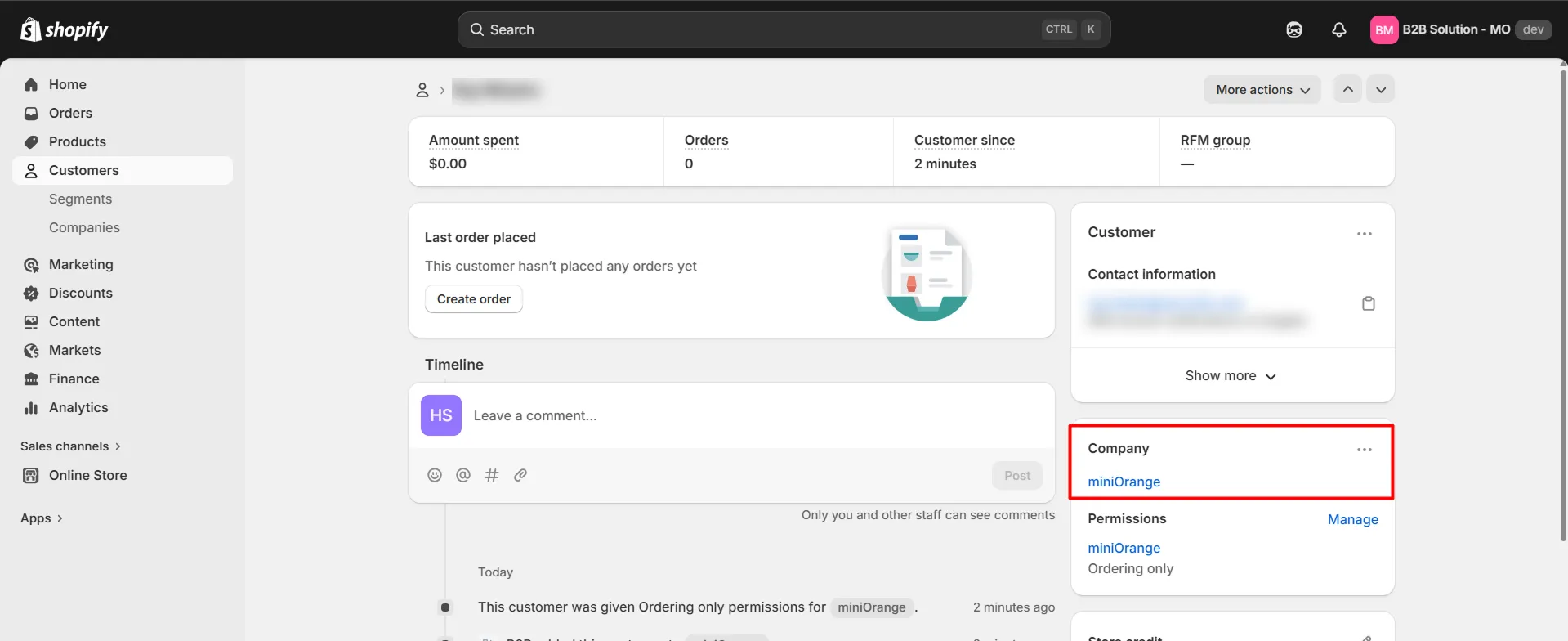Click the Products tag icon
This screenshot has height=641, width=1568.
[x=31, y=142]
